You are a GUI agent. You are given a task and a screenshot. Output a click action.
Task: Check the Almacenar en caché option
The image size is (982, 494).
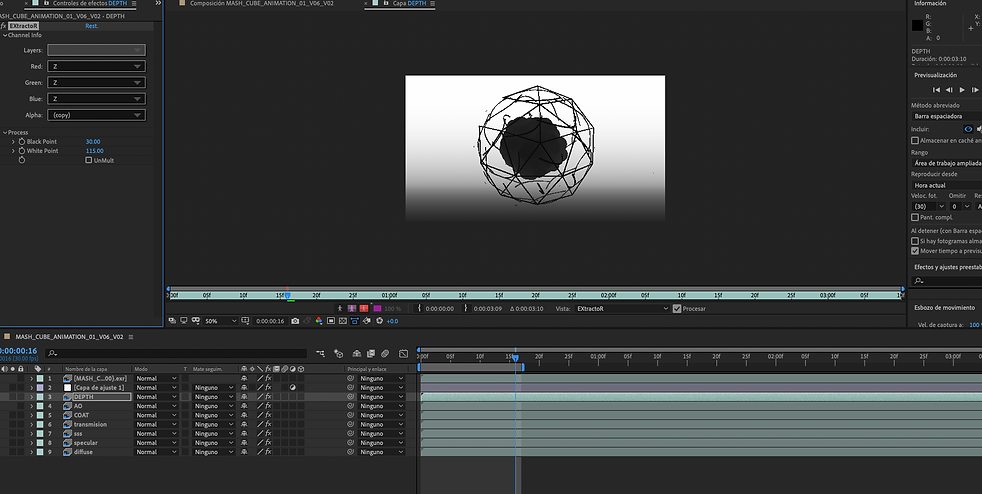point(915,140)
